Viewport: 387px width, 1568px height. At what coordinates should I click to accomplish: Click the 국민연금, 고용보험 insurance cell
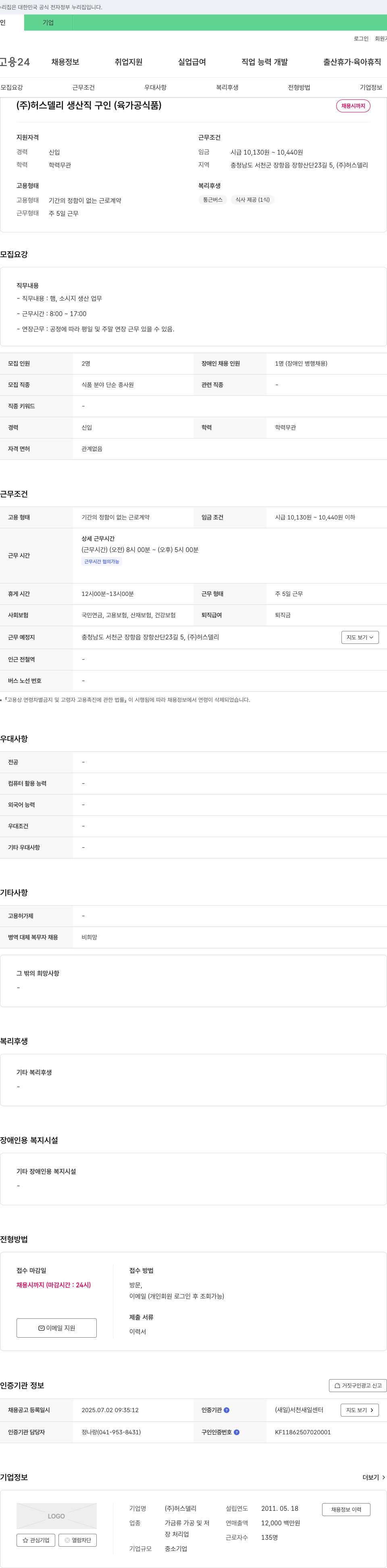pos(129,615)
